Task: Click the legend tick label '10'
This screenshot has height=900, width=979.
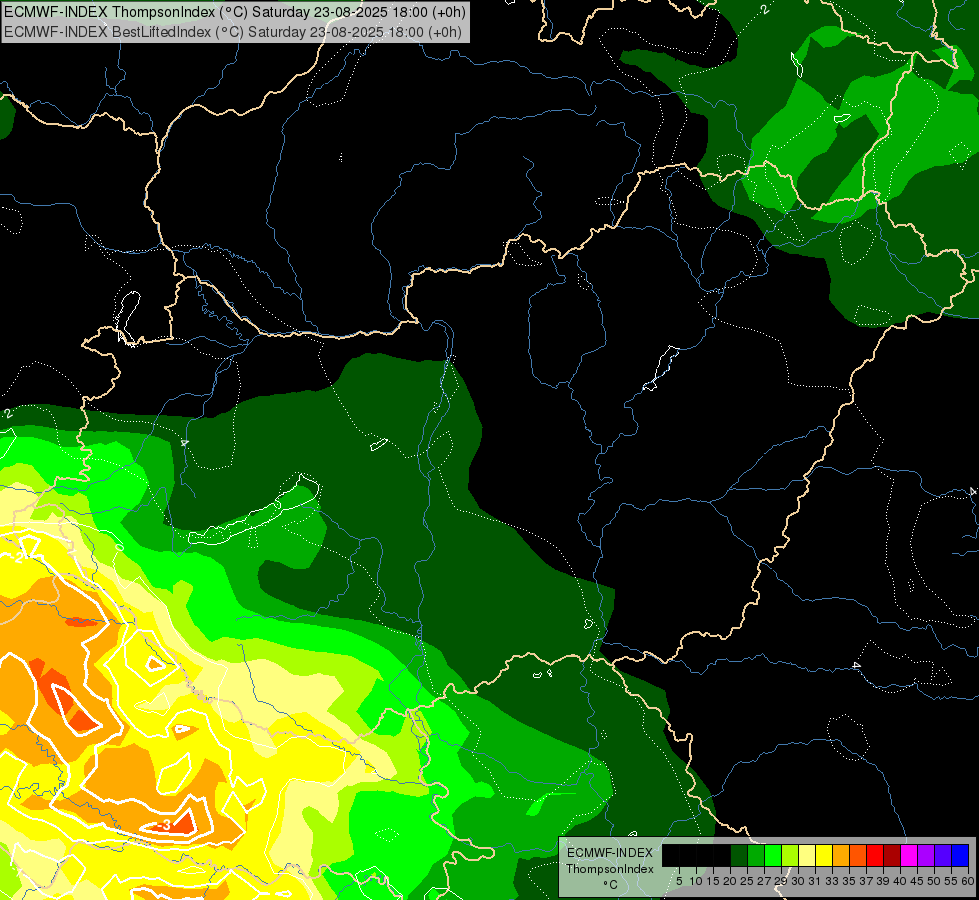Action: (696, 881)
